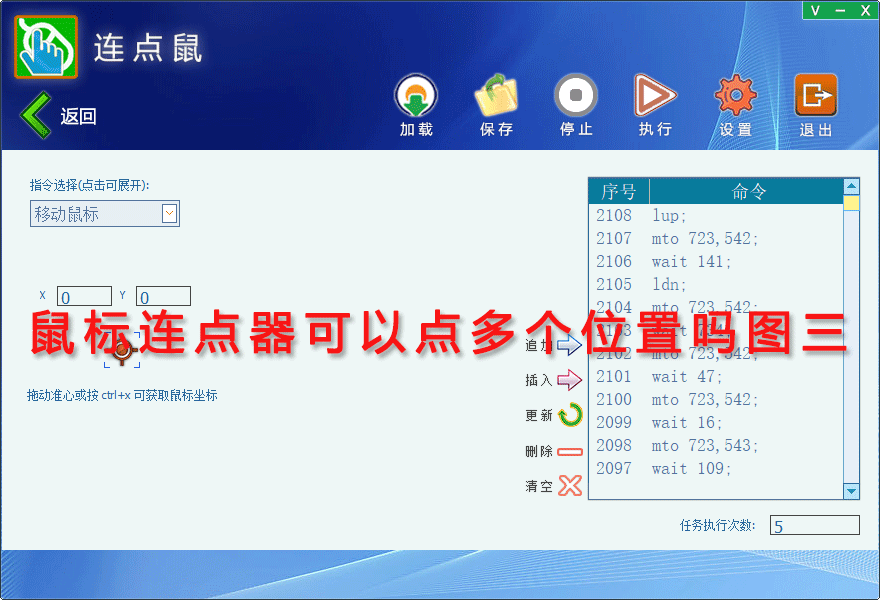Click the X coordinate input field
880x600 pixels.
84,296
